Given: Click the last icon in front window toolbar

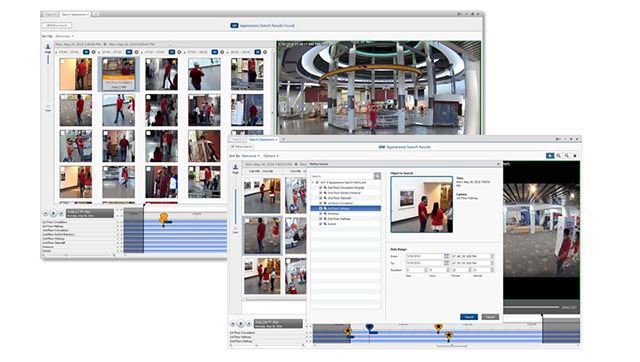Looking at the screenshot, I should coord(575,155).
